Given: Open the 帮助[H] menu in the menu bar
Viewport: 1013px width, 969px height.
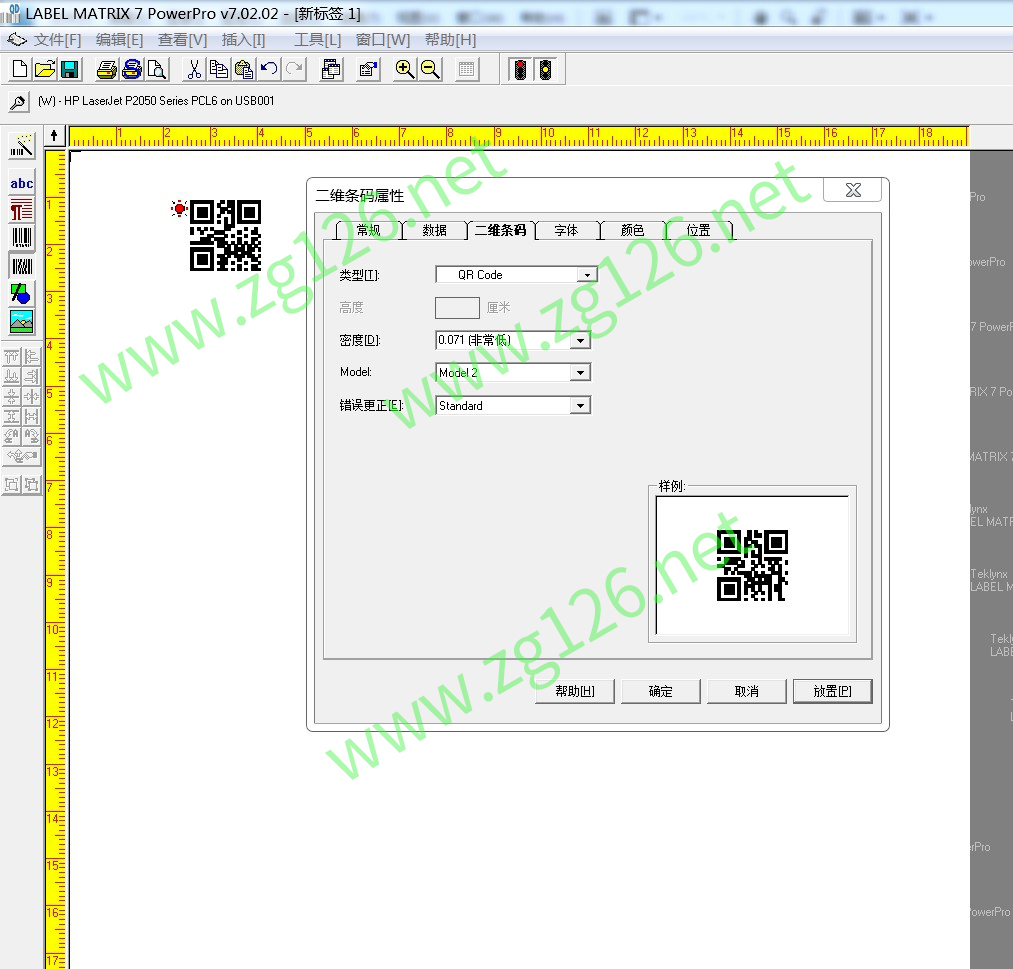Looking at the screenshot, I should point(450,40).
